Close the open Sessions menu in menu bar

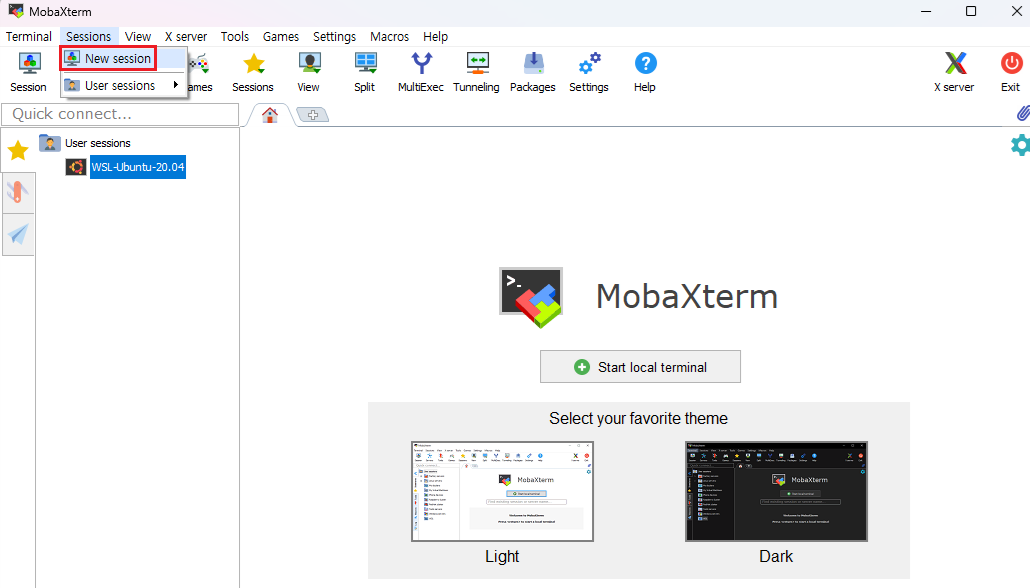pyautogui.click(x=89, y=37)
